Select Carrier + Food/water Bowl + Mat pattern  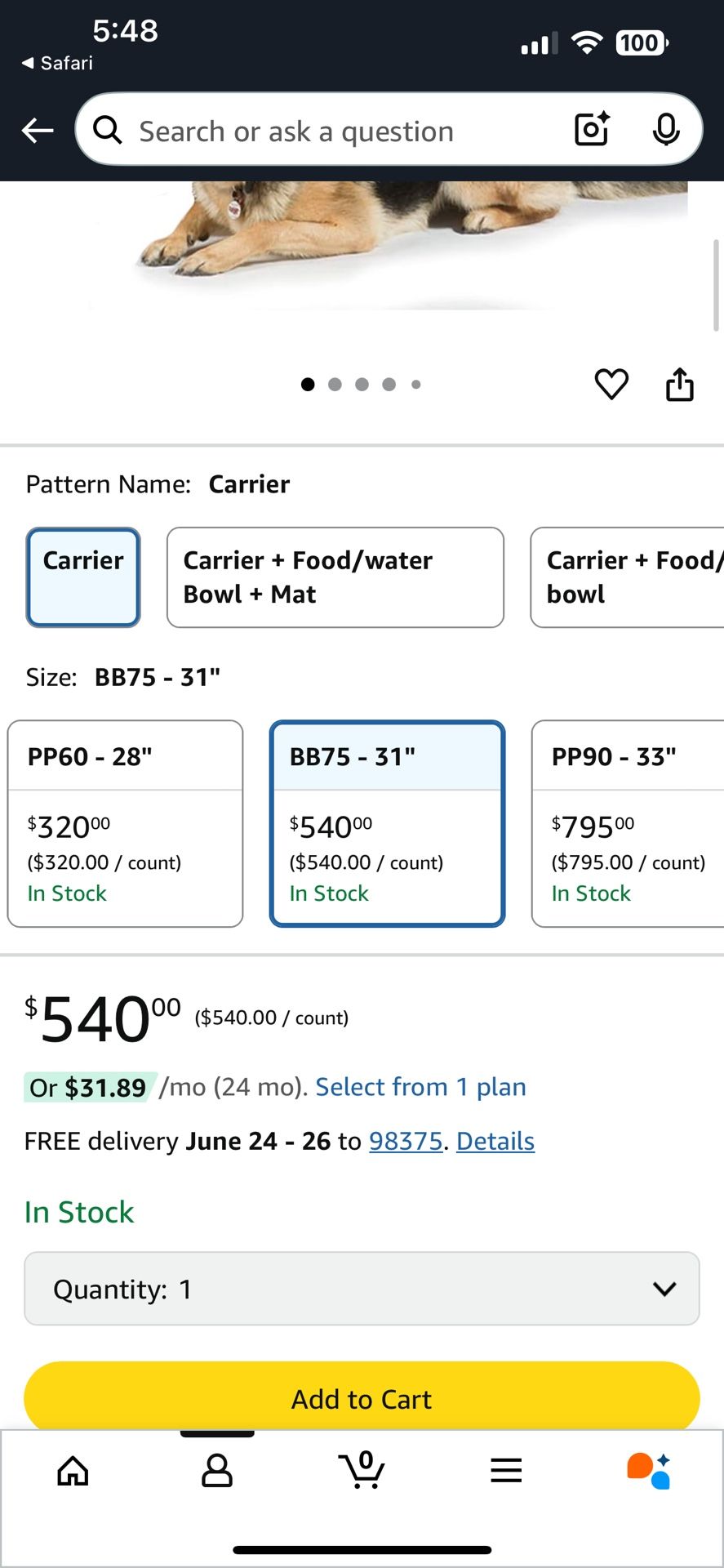[x=335, y=577]
